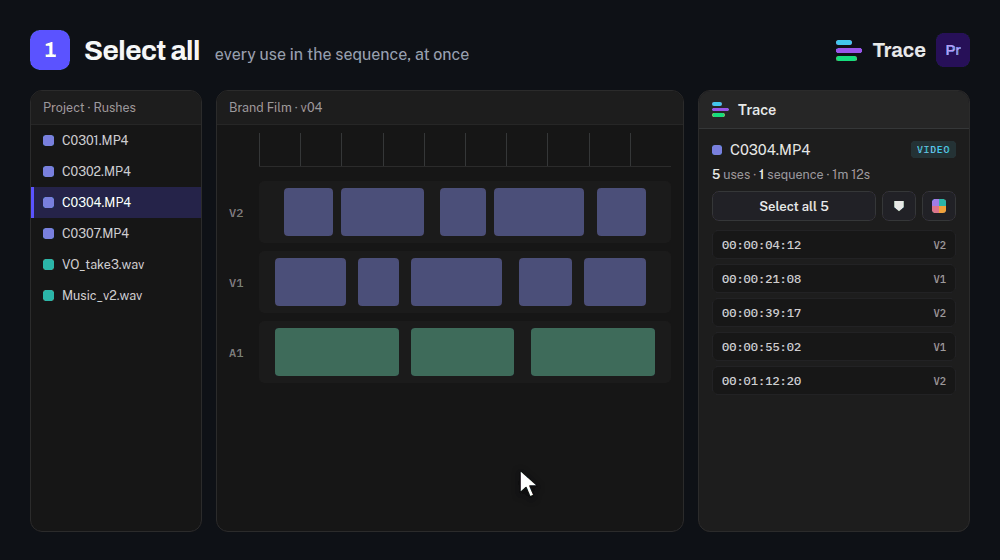The height and width of the screenshot is (560, 1000).
Task: Open the color label swatch button
Action: click(939, 206)
